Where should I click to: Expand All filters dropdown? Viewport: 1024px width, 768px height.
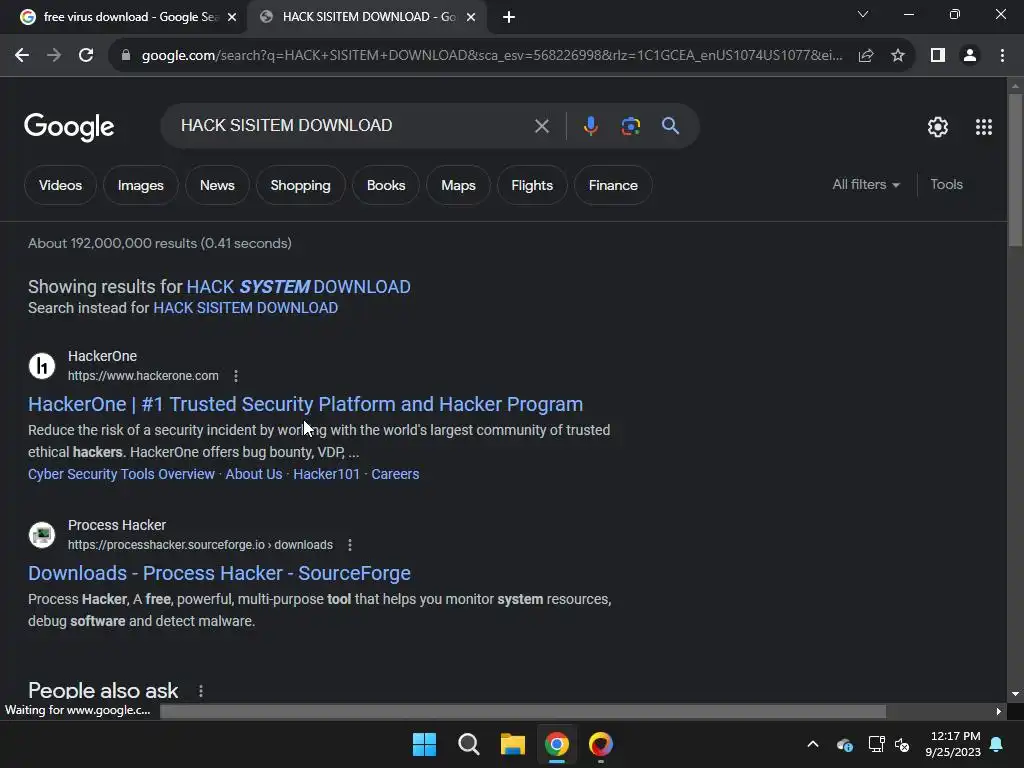[x=866, y=185]
